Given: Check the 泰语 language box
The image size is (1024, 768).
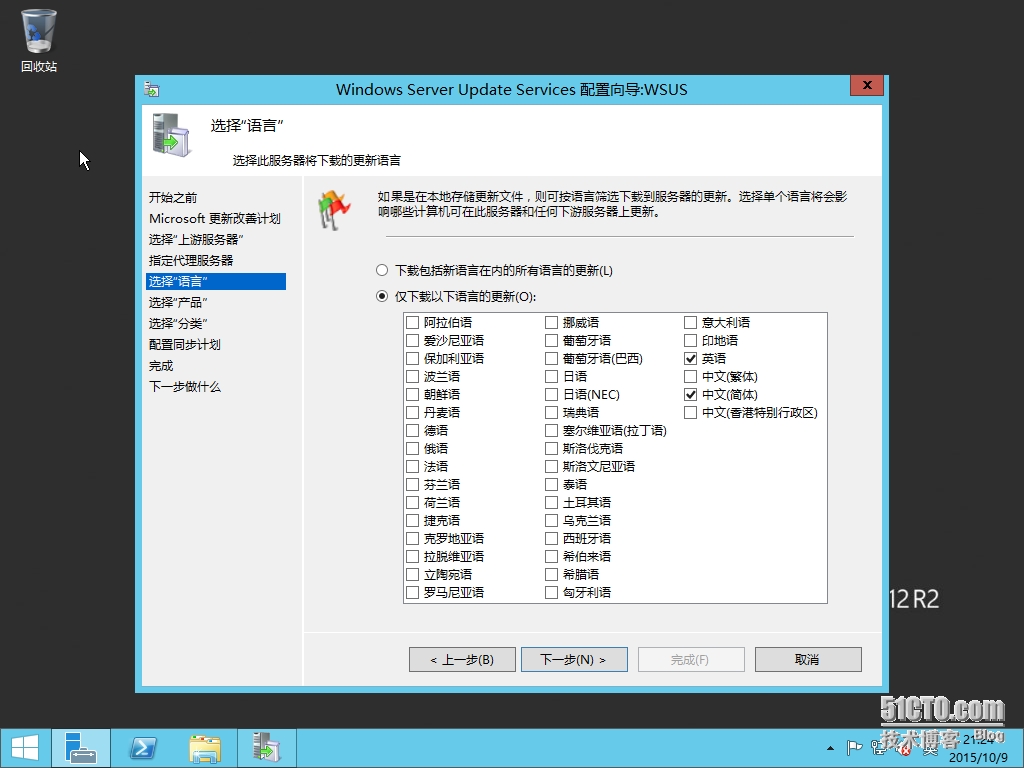Looking at the screenshot, I should click(551, 485).
